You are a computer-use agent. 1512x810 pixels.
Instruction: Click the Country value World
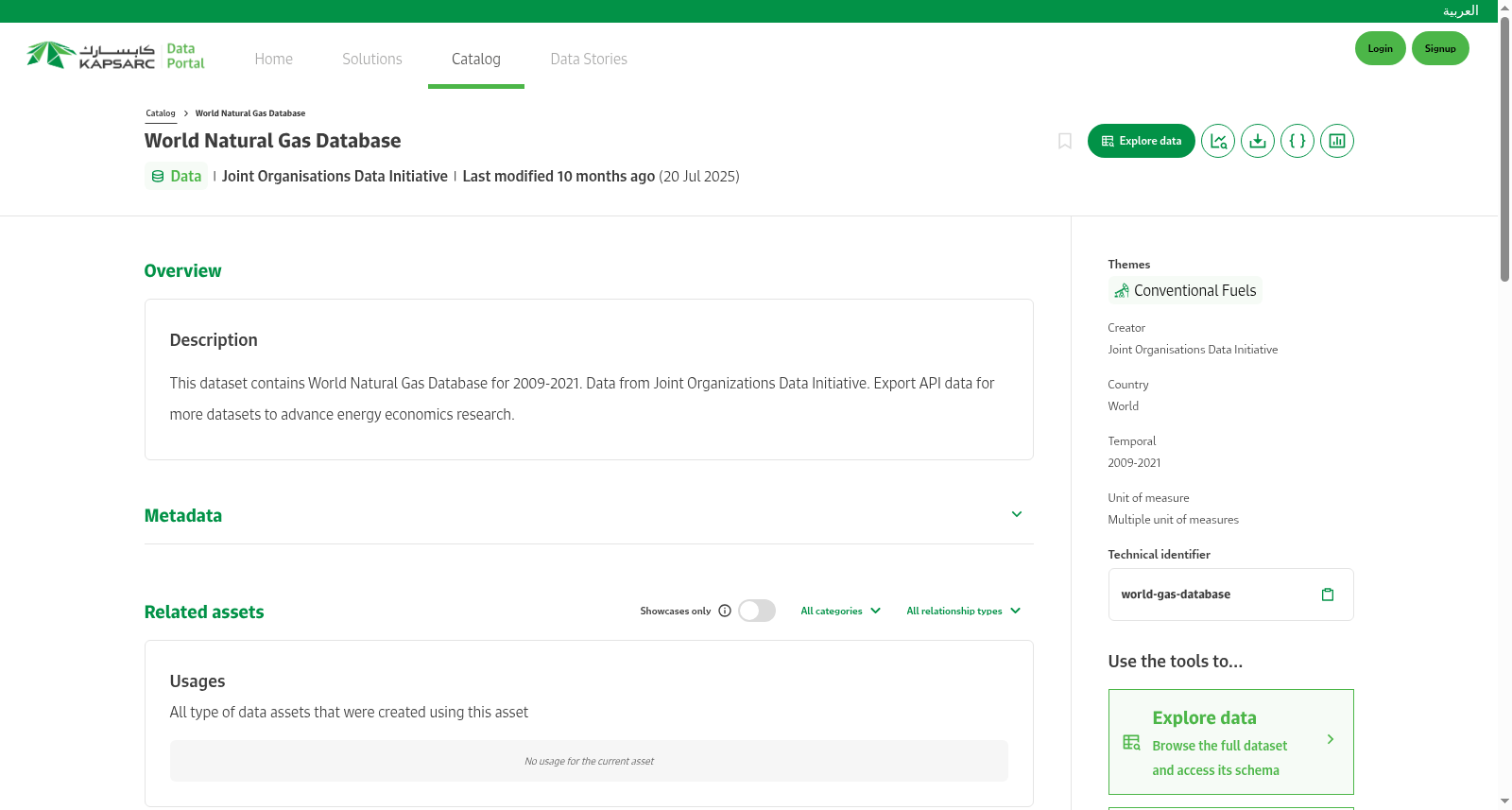pyautogui.click(x=1123, y=406)
